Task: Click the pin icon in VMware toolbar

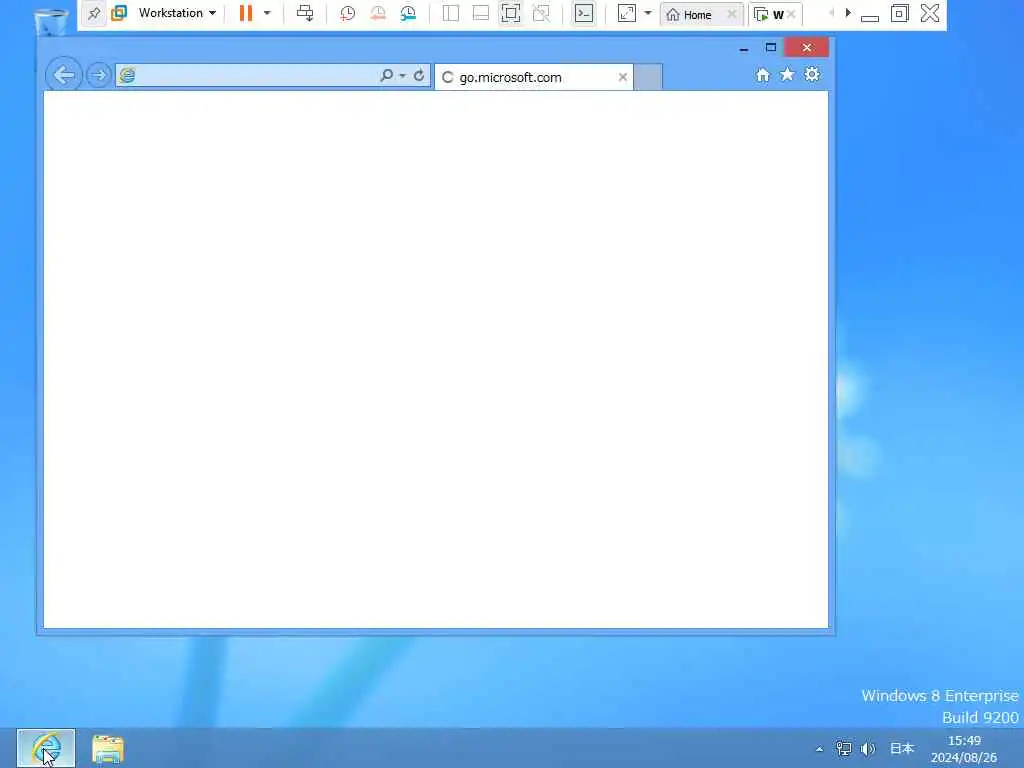Action: 94,13
